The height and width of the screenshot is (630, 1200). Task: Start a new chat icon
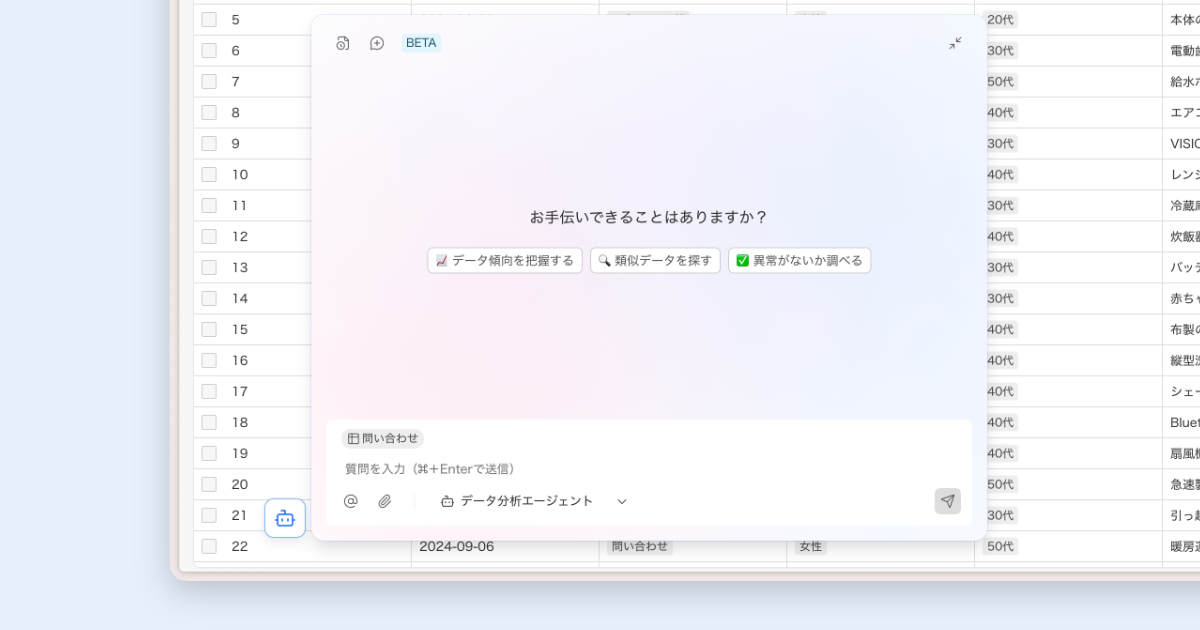(x=377, y=43)
